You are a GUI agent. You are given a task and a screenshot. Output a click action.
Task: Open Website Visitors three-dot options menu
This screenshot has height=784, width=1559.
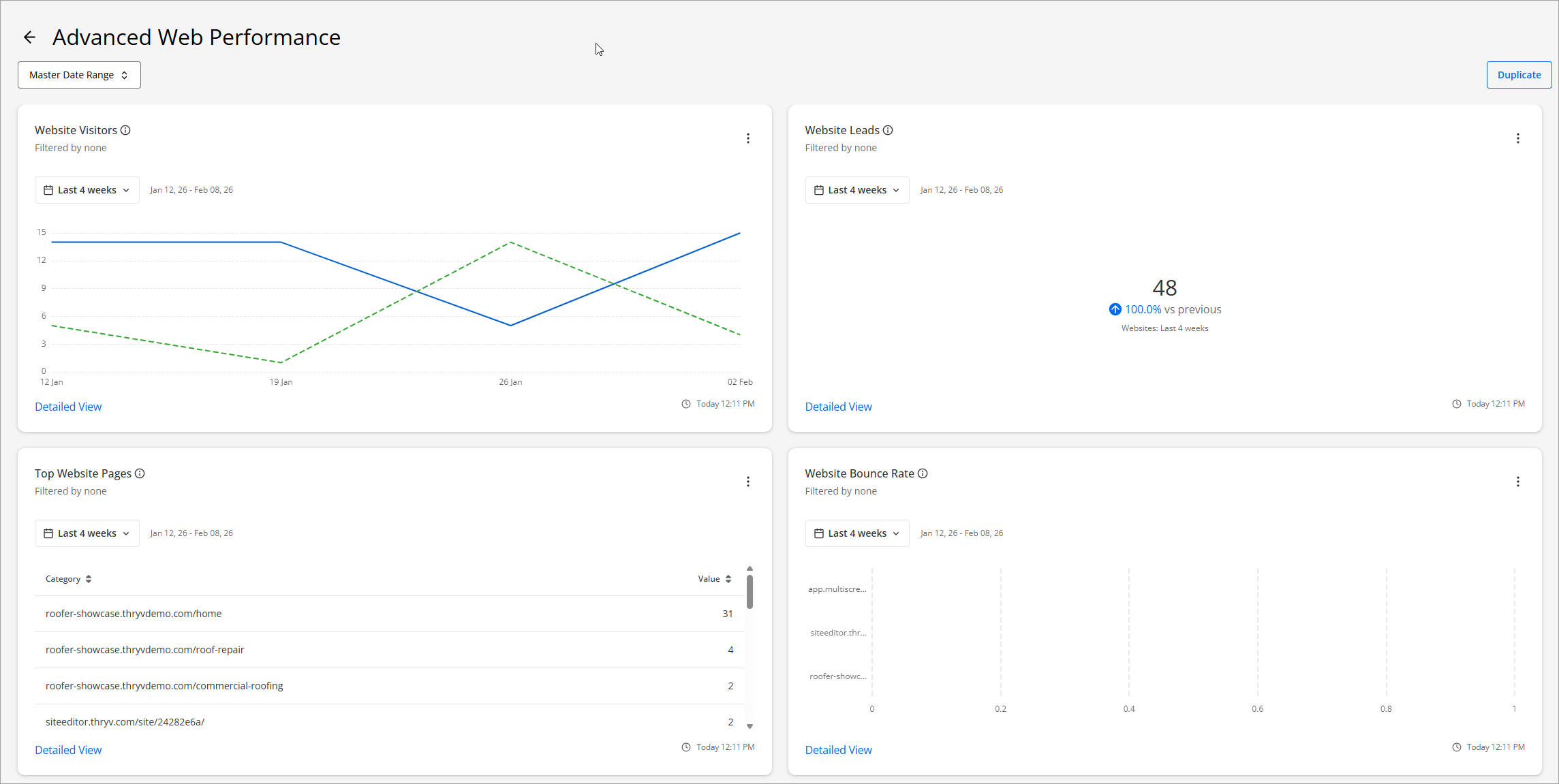click(747, 138)
